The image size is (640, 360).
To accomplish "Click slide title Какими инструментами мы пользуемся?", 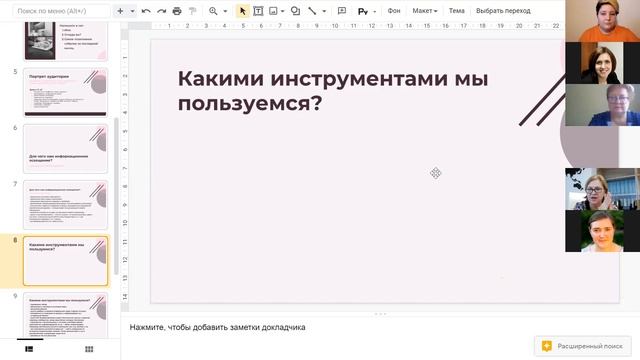I will [x=333, y=91].
